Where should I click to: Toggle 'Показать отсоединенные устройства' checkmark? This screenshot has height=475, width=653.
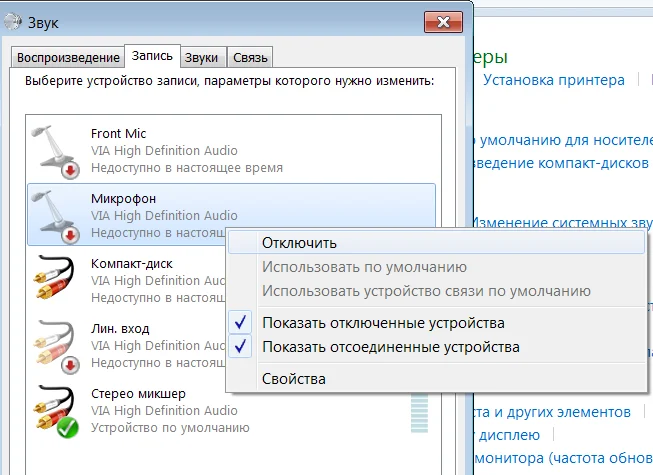240,346
